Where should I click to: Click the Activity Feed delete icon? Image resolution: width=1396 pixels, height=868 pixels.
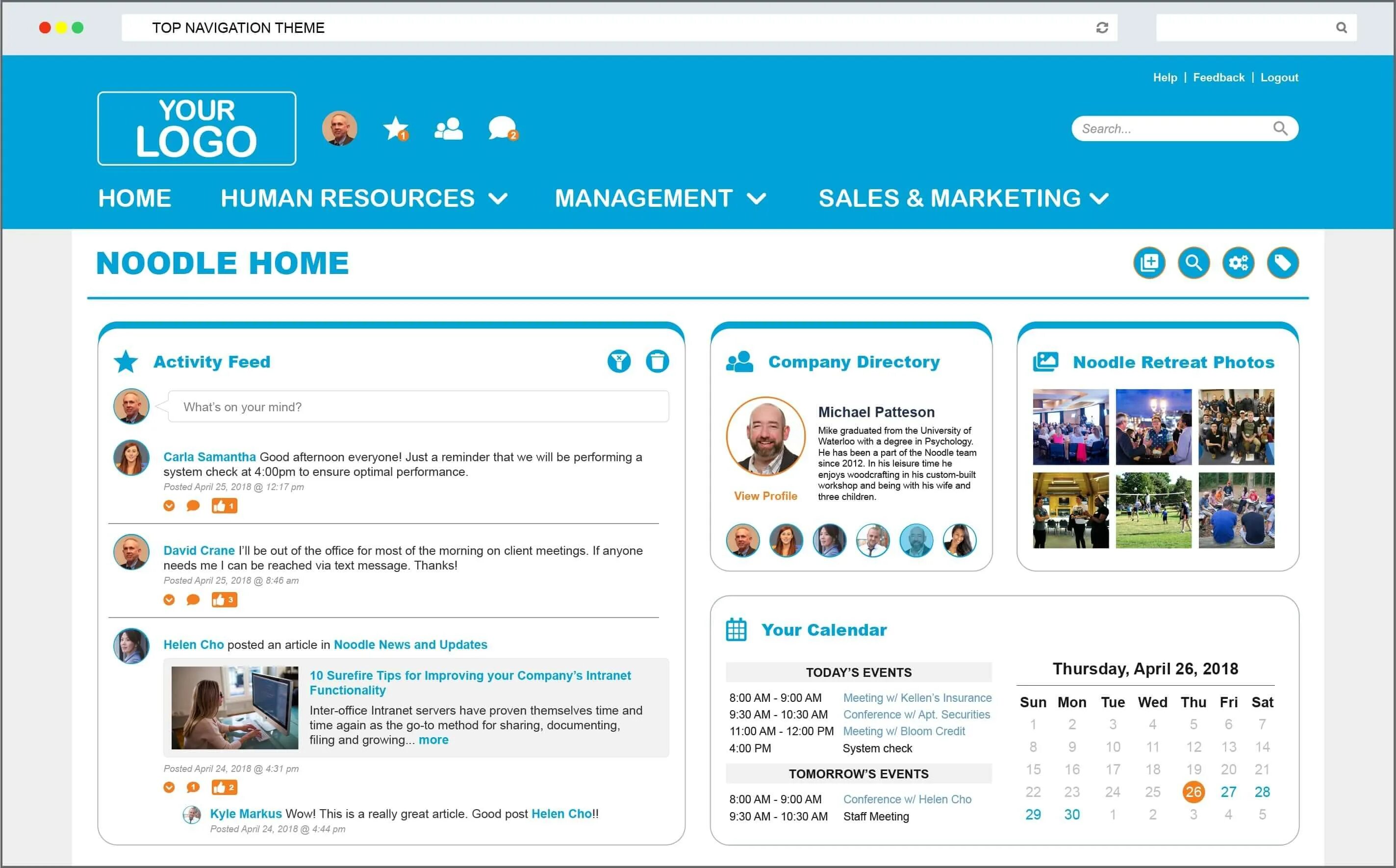pyautogui.click(x=657, y=361)
